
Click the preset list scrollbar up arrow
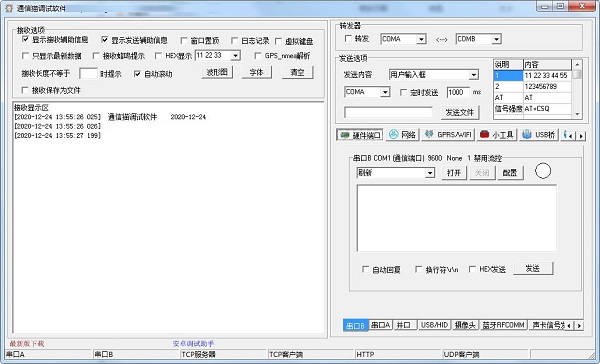(577, 64)
